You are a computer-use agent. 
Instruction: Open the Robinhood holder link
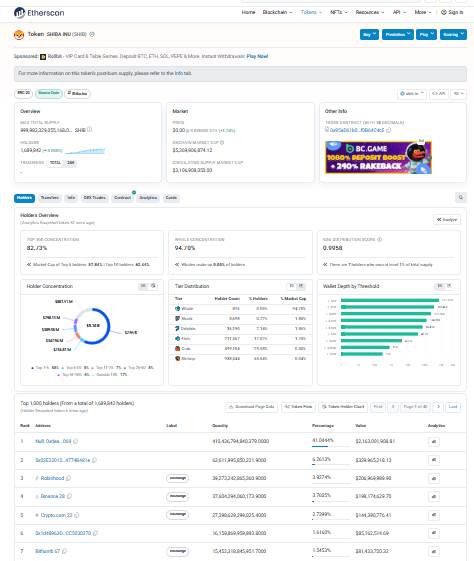52,478
